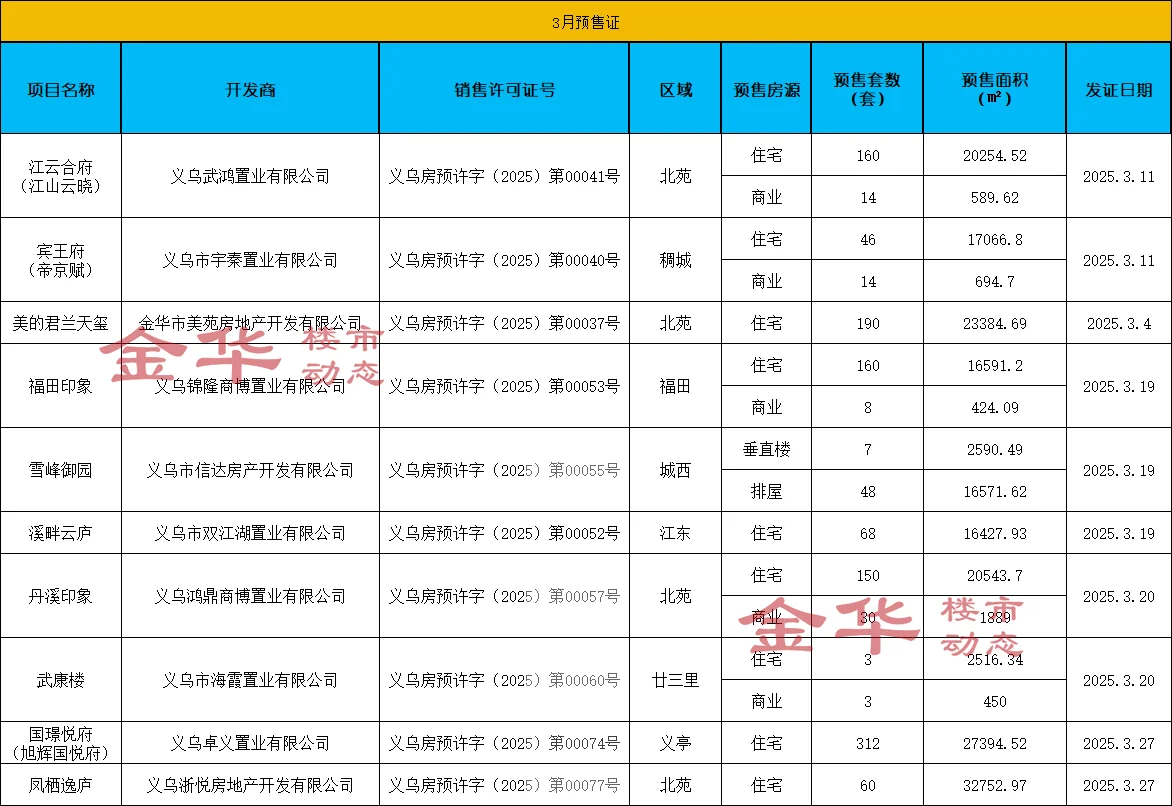Click permit number 第00041号 cell

(505, 176)
